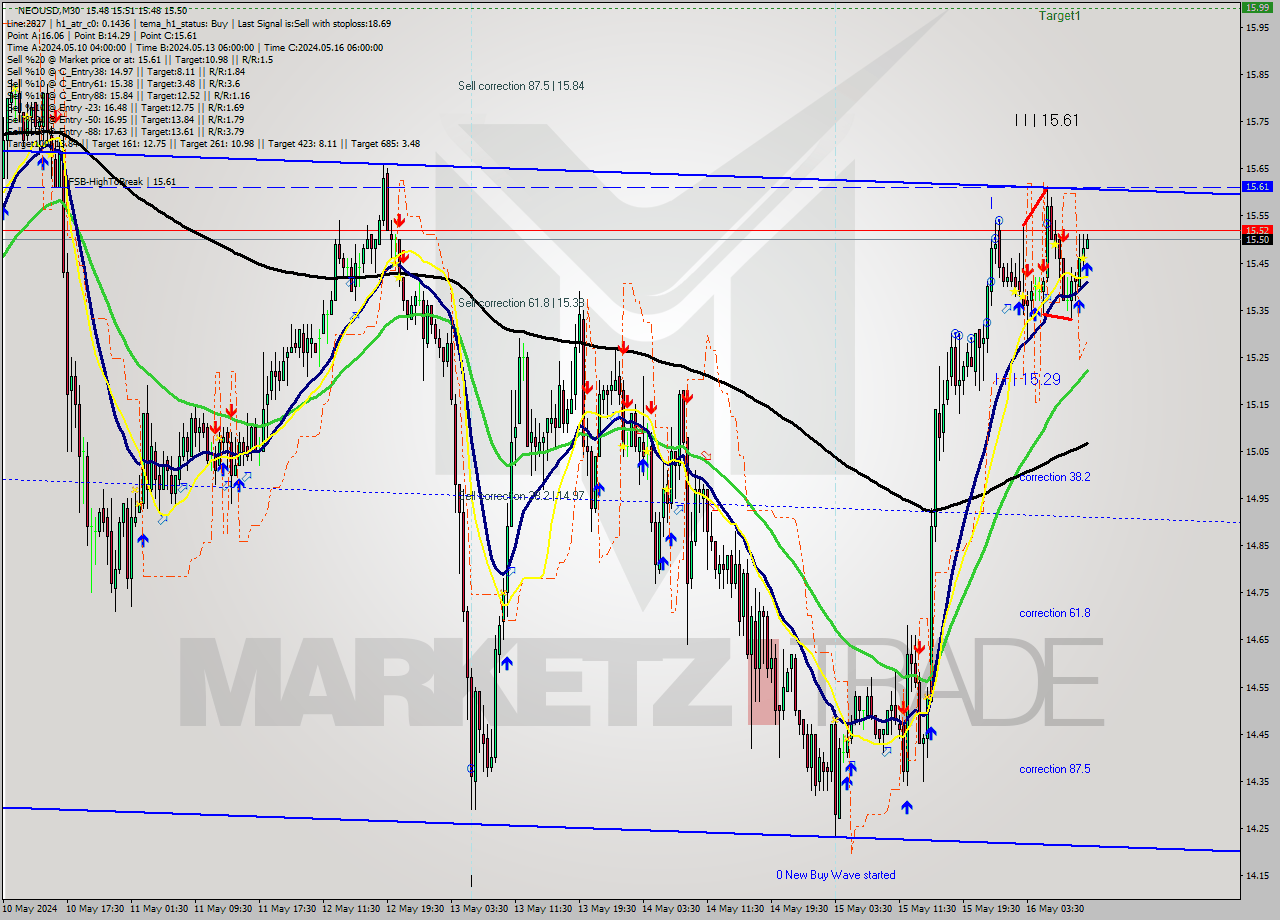Click the 'Sell correction 61.8 | 15.33' label
1280x920 pixels.
click(521, 303)
